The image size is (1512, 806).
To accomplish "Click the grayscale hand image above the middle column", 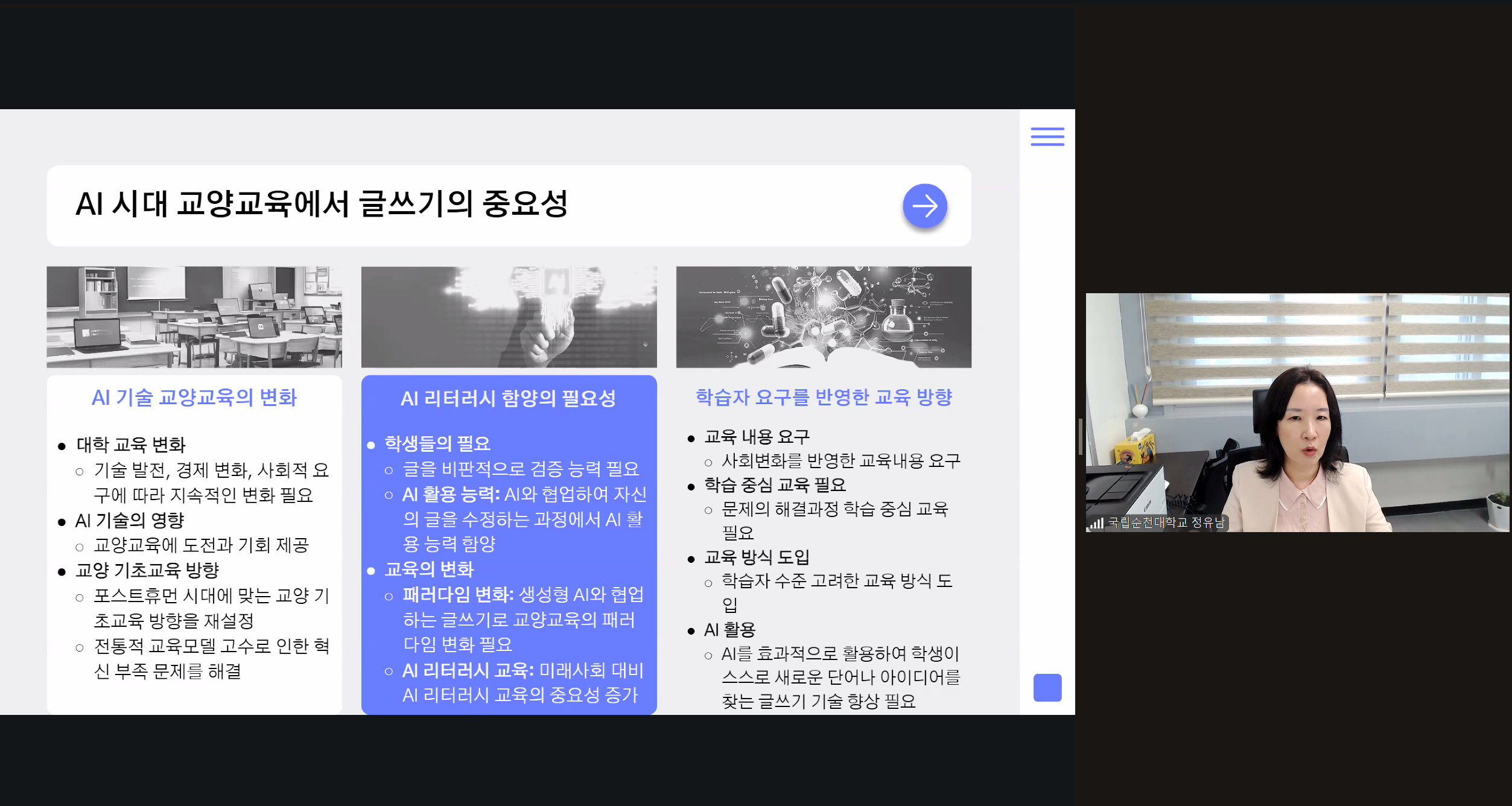I will (509, 317).
